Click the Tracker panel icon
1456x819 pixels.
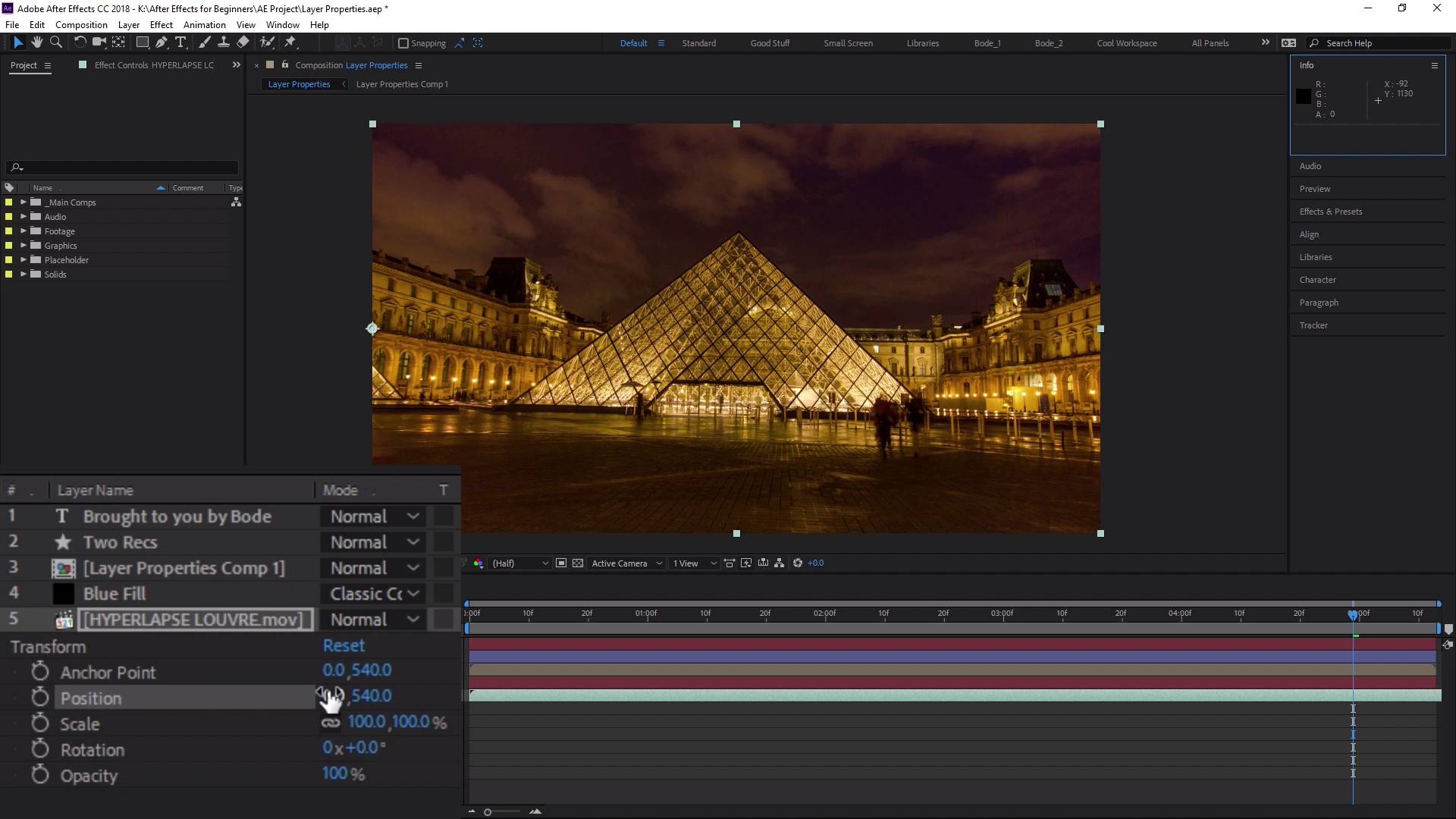tap(1313, 324)
